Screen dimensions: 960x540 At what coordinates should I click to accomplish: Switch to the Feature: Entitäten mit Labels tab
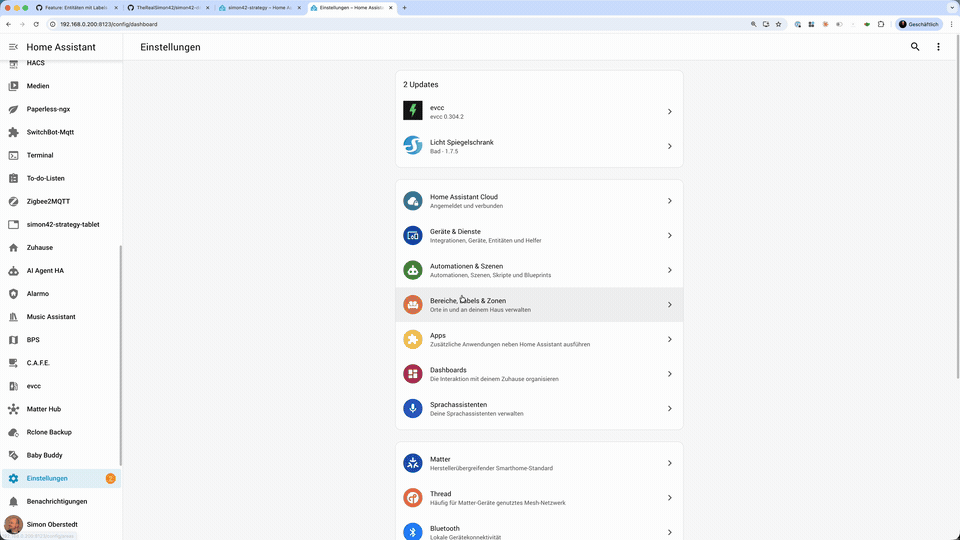click(x=77, y=8)
